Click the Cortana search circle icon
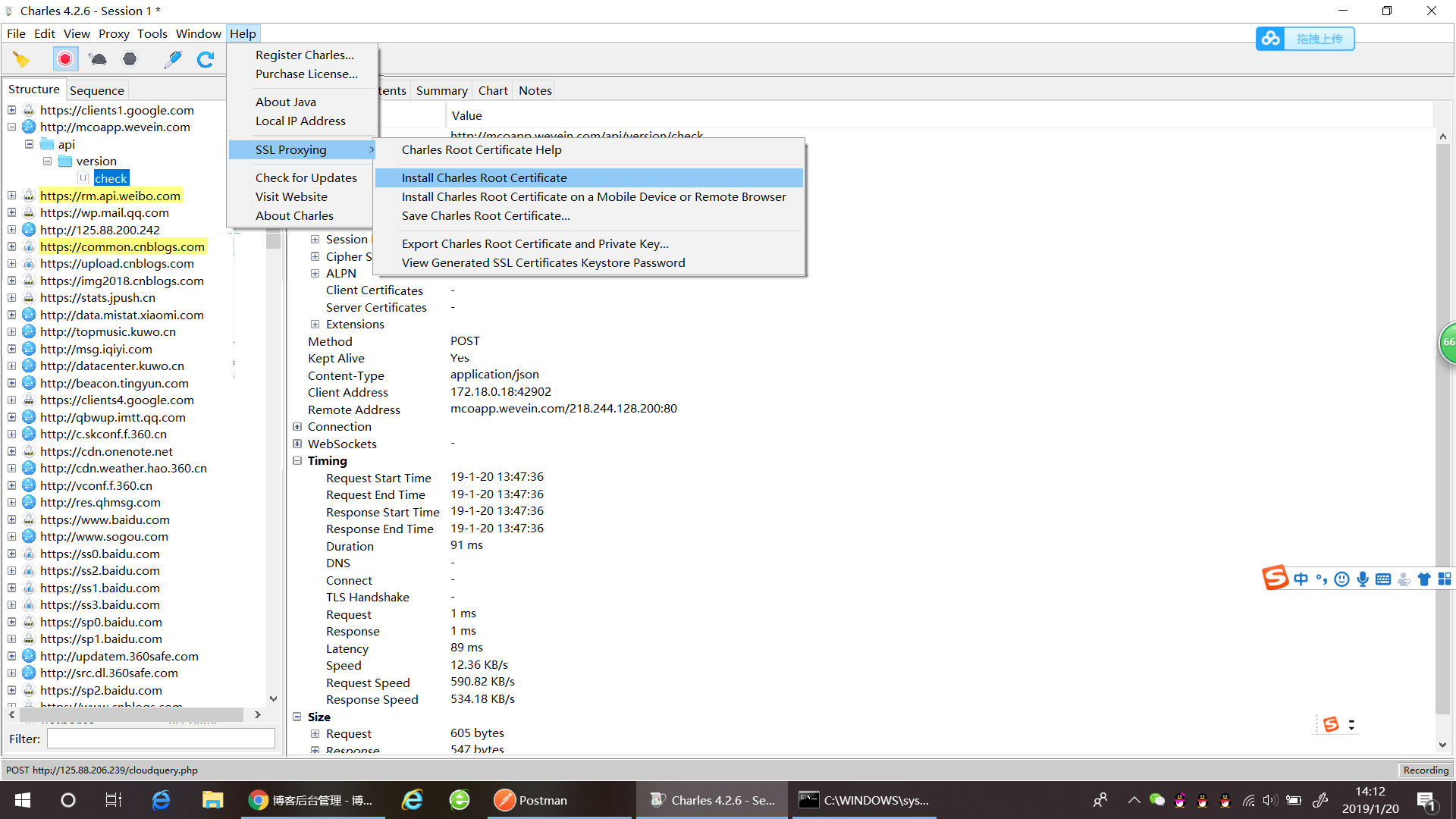 tap(68, 800)
